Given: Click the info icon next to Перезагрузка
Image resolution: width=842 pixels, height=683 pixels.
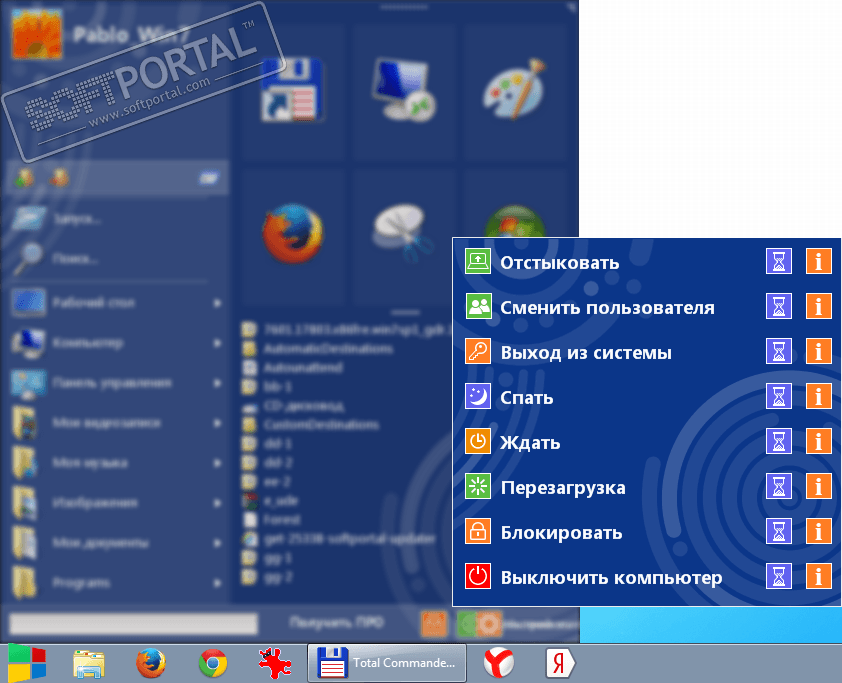Looking at the screenshot, I should [x=818, y=487].
